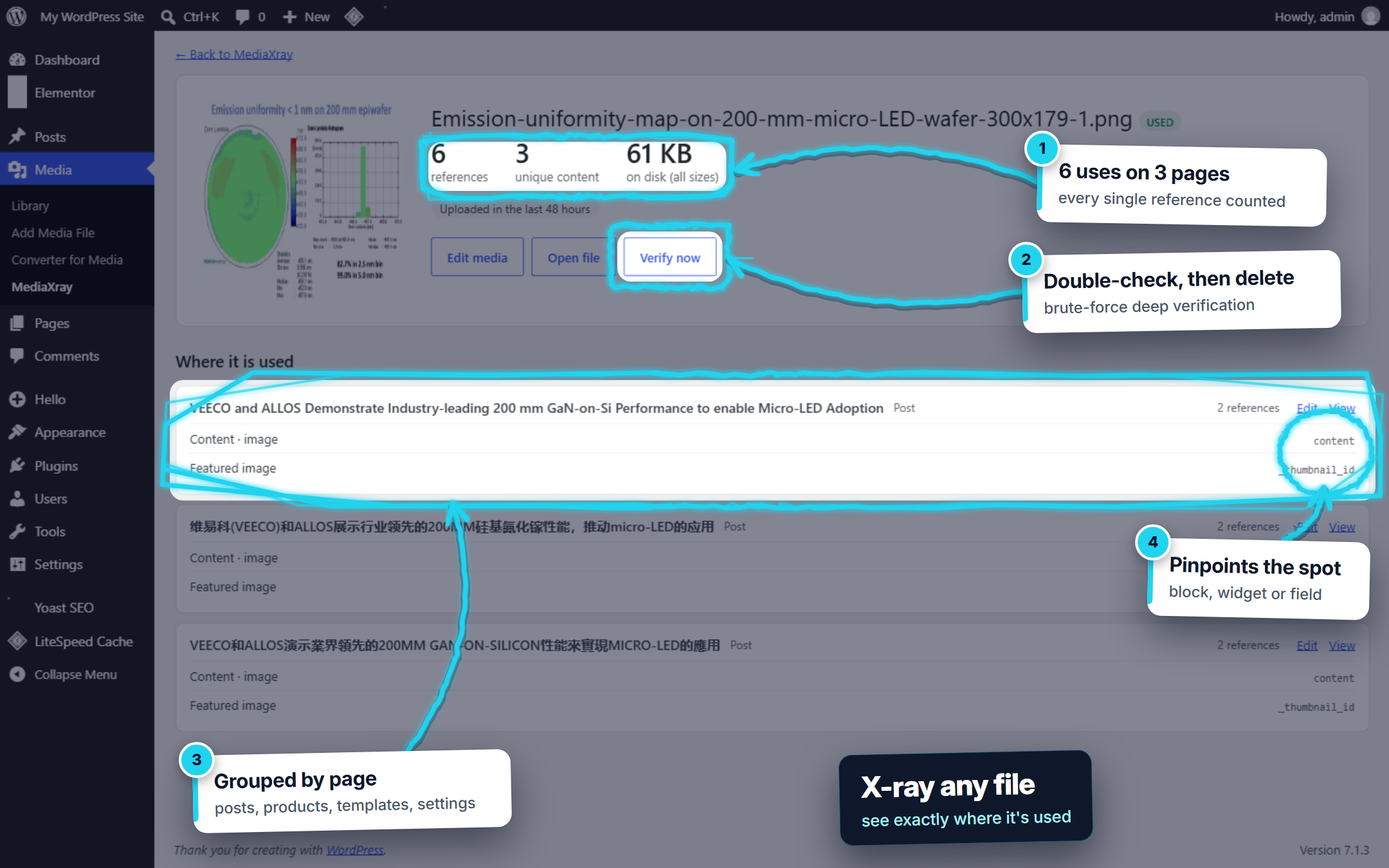This screenshot has width=1389, height=868.
Task: Click the Plugins plug icon
Action: point(17,466)
